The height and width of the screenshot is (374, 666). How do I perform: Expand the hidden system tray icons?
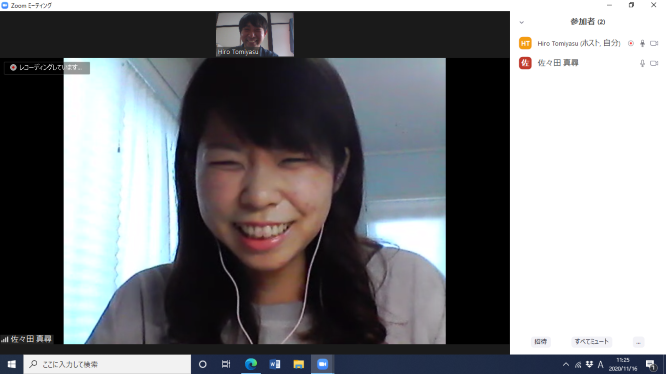566,364
